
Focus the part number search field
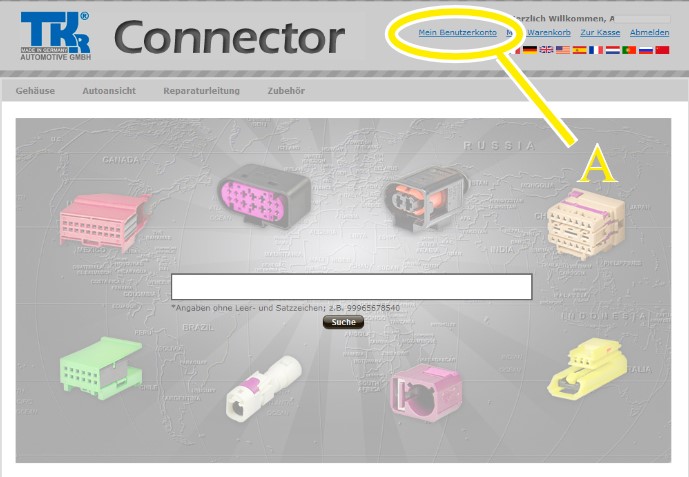(352, 287)
